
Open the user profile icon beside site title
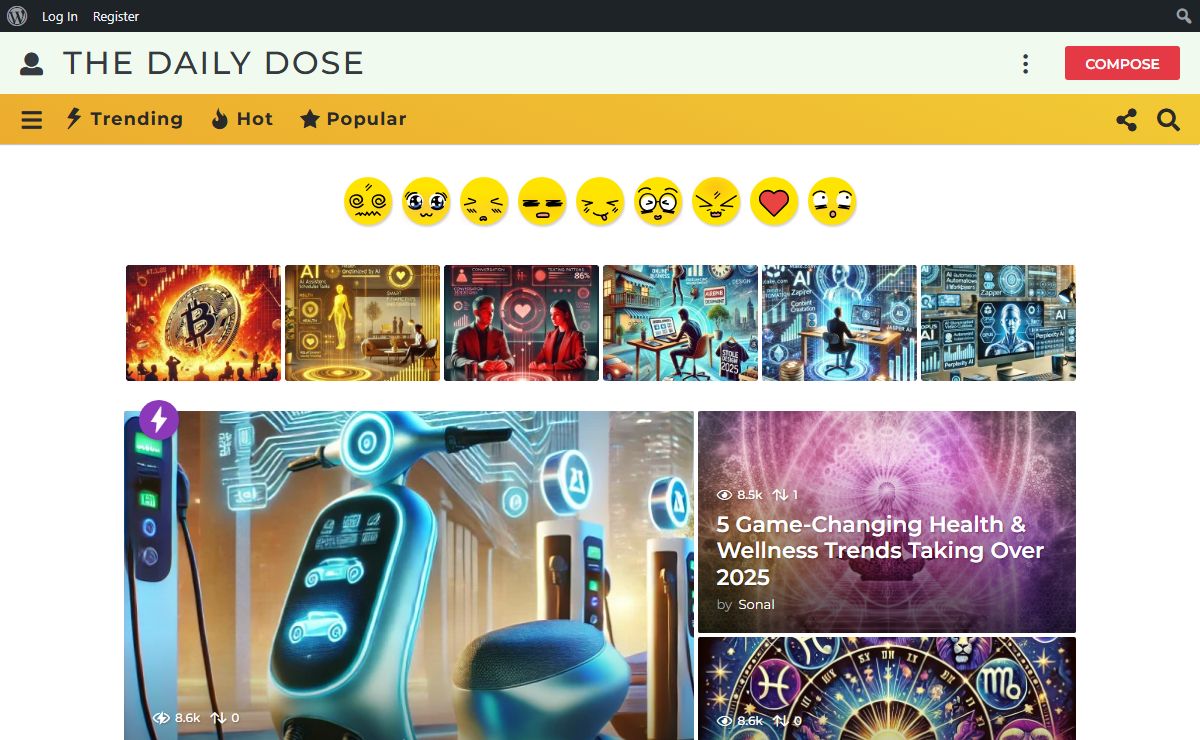coord(32,64)
